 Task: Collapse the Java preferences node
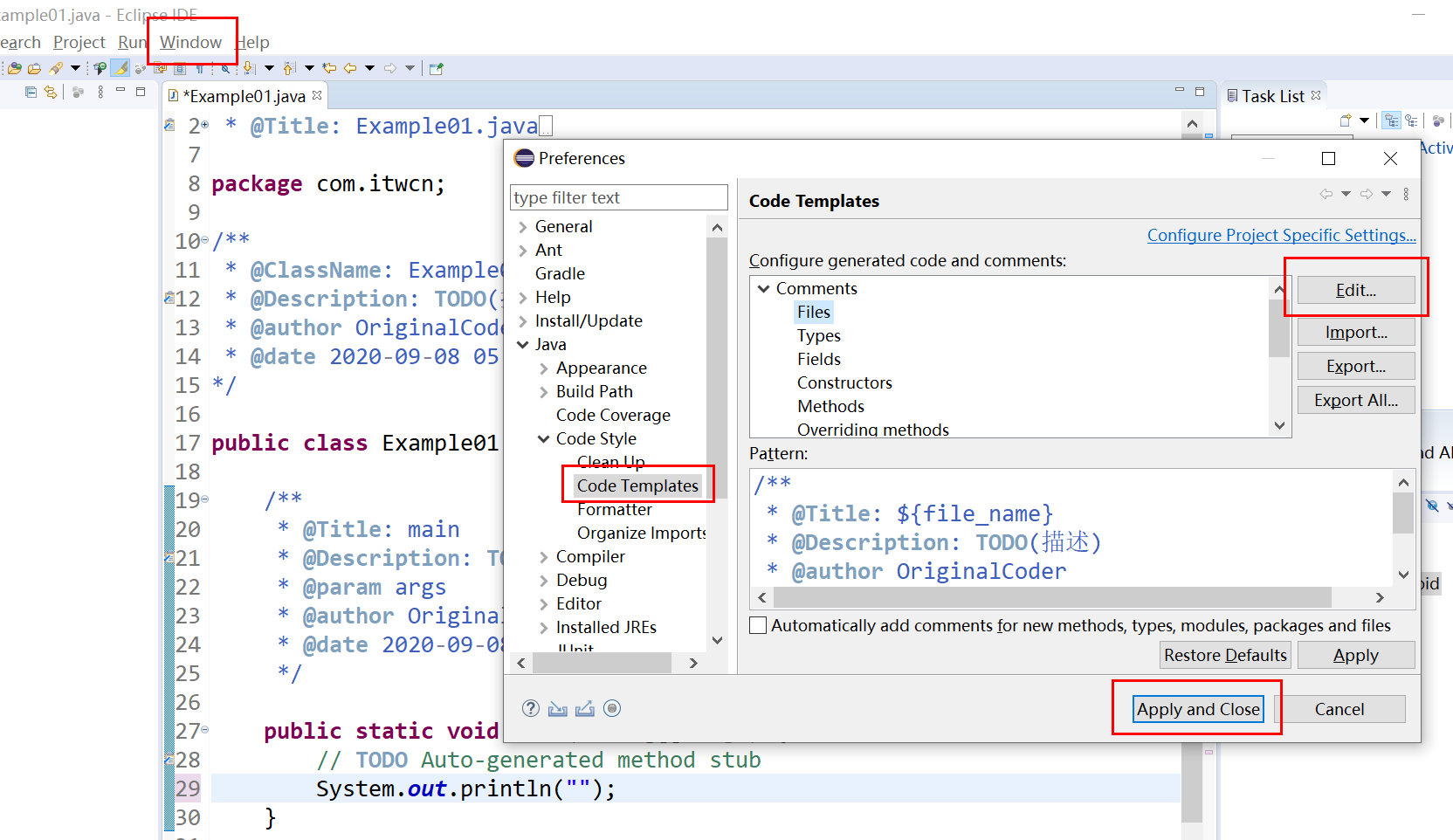(523, 345)
